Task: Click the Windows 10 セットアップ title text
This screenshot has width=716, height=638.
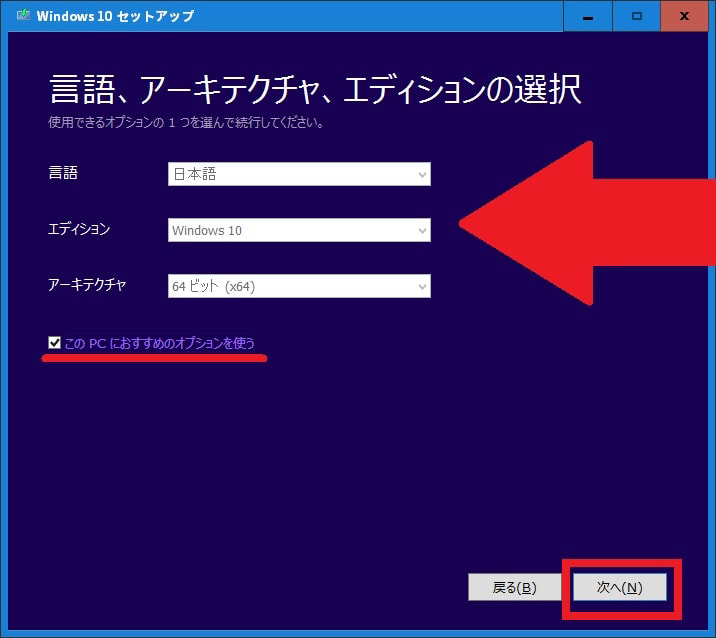Action: click(115, 16)
